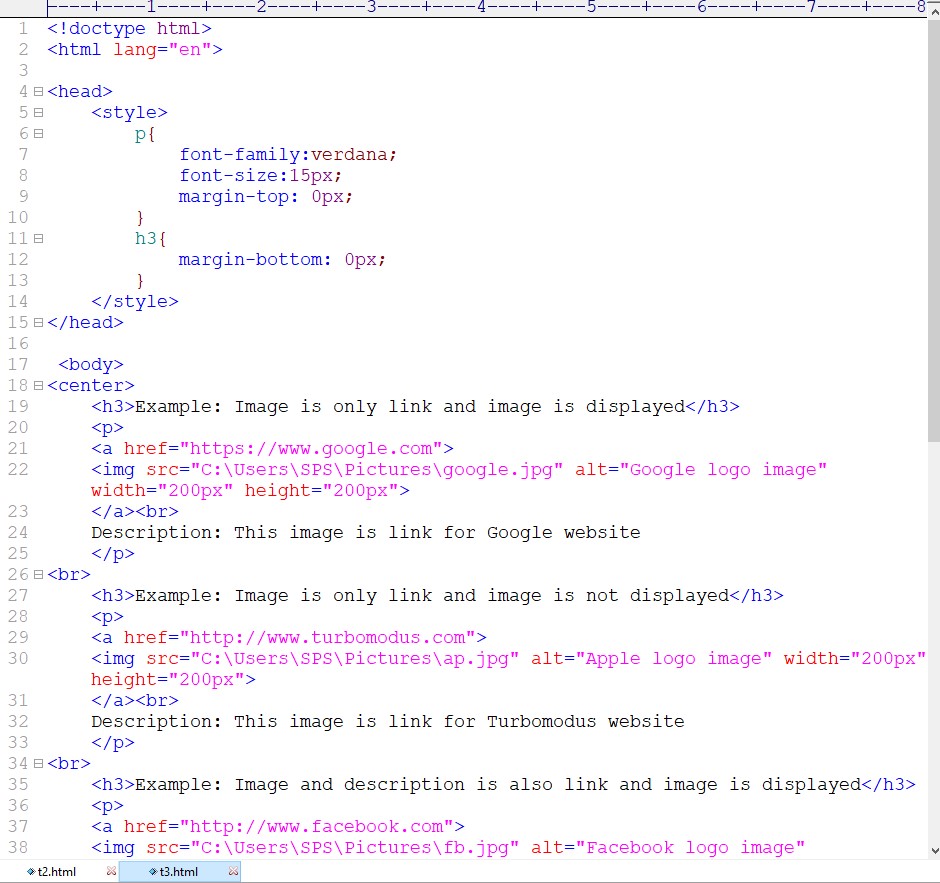This screenshot has height=883, width=940.
Task: Click font-family:verdana; declaration
Action: coord(288,155)
